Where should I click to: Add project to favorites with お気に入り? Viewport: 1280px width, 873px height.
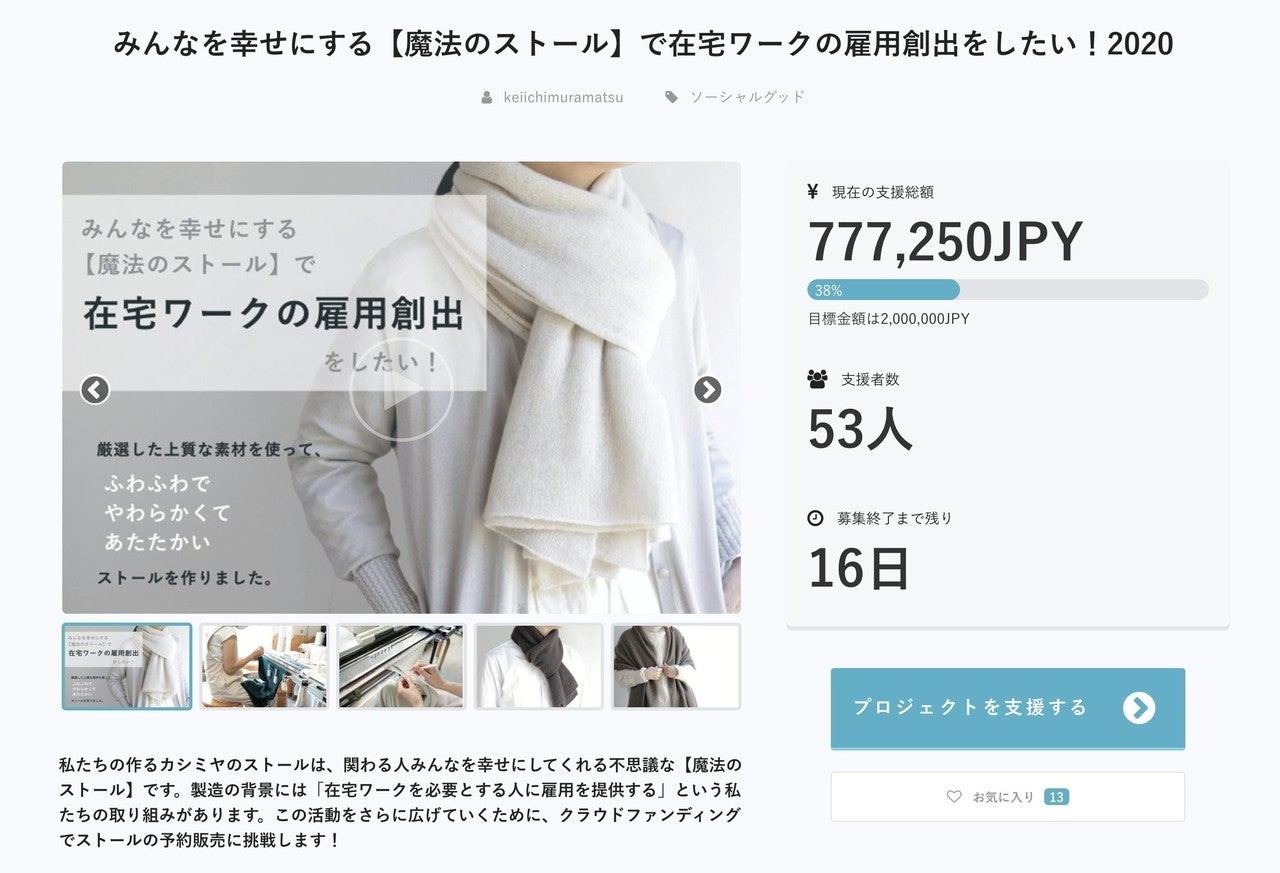[x=1008, y=797]
